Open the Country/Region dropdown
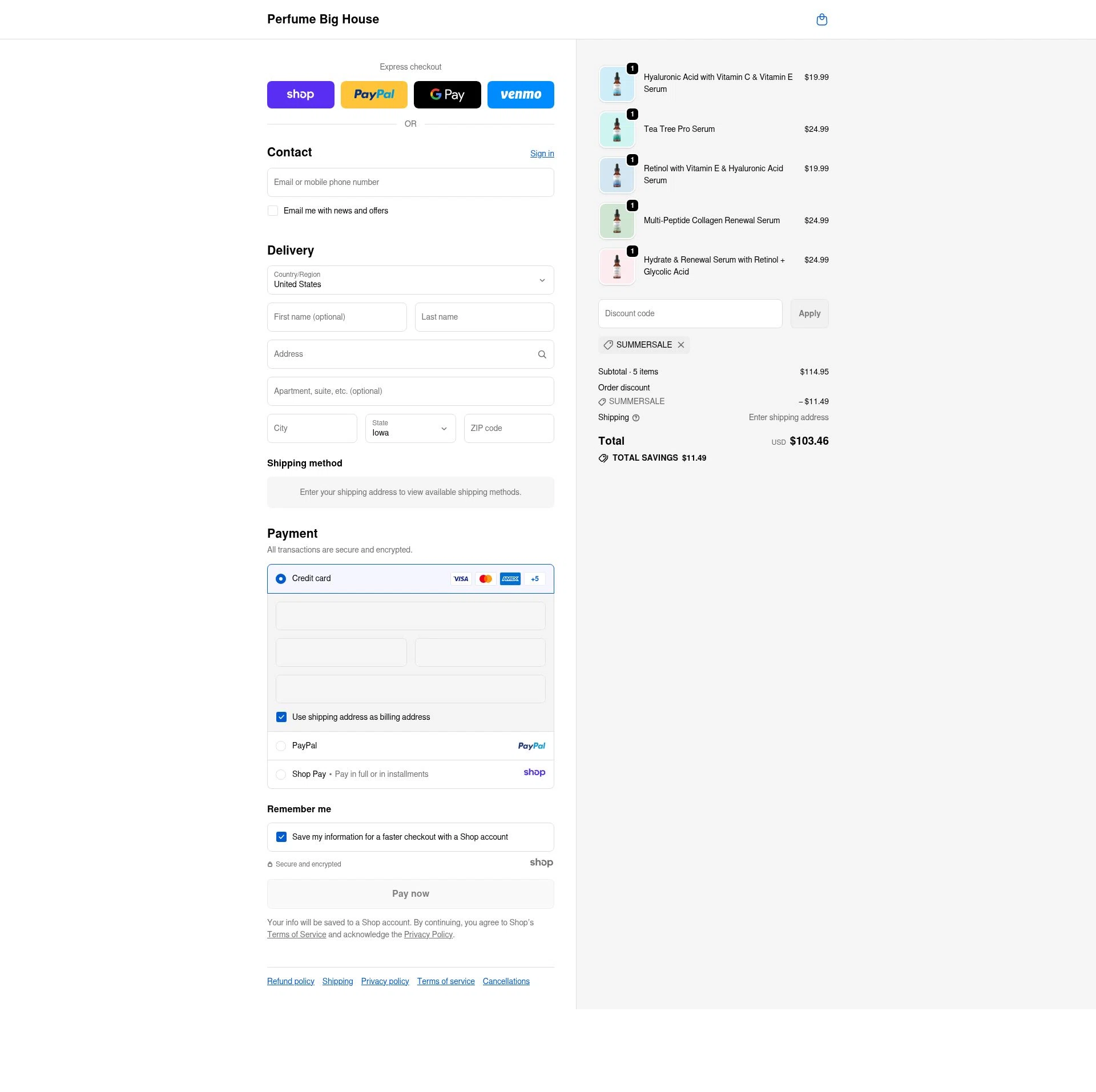This screenshot has width=1096, height=1092. tap(410, 280)
